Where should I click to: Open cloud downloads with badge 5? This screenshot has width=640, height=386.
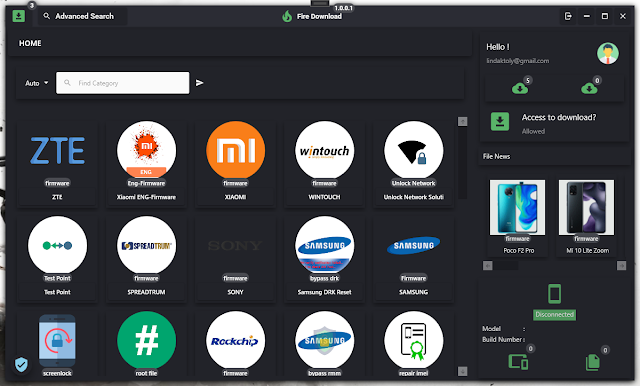(520, 88)
